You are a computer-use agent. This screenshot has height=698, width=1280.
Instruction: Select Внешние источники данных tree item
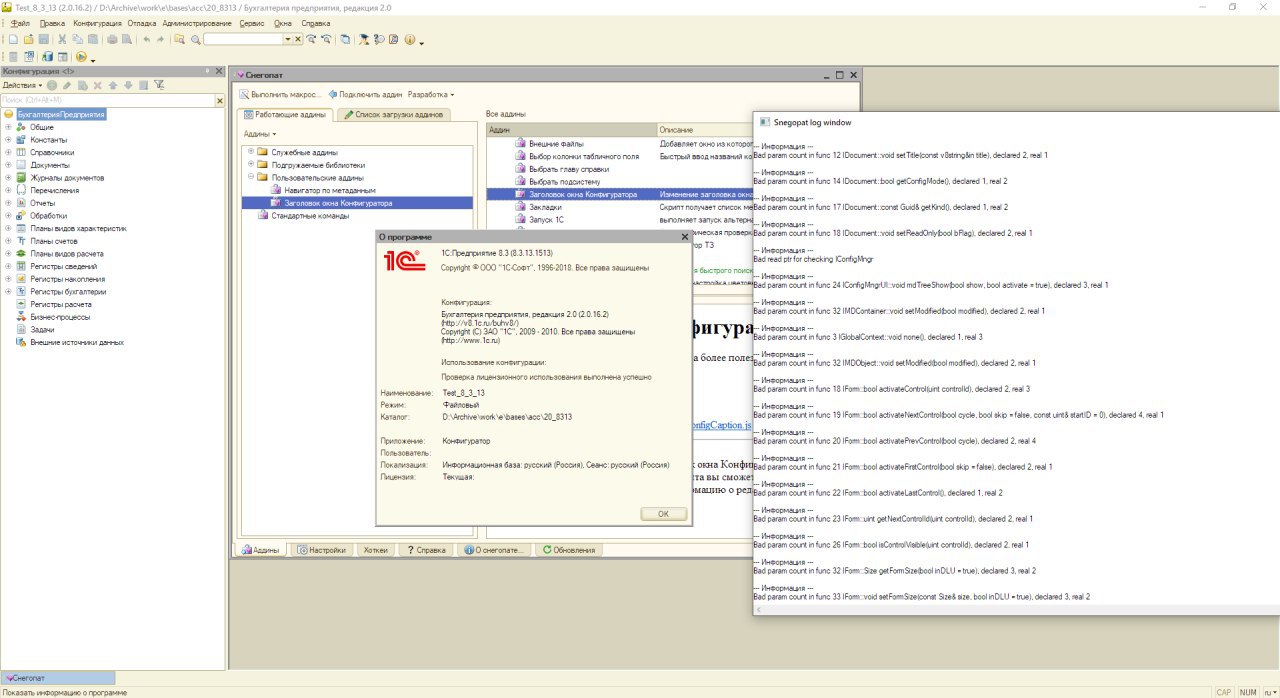point(76,342)
